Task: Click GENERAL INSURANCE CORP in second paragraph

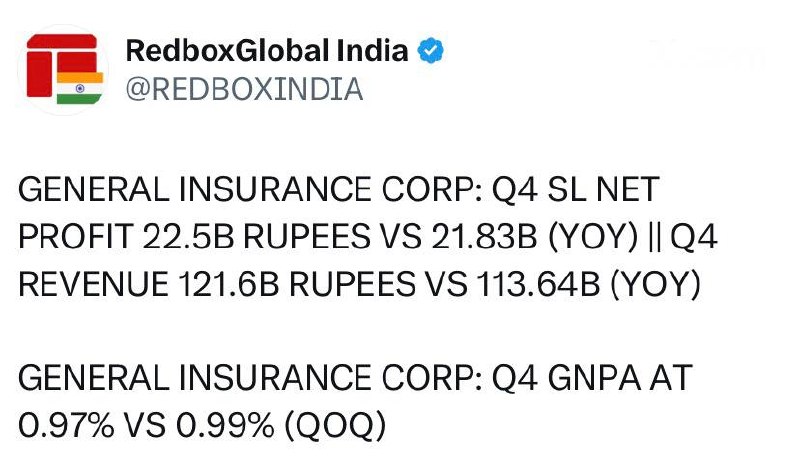Action: (x=250, y=378)
